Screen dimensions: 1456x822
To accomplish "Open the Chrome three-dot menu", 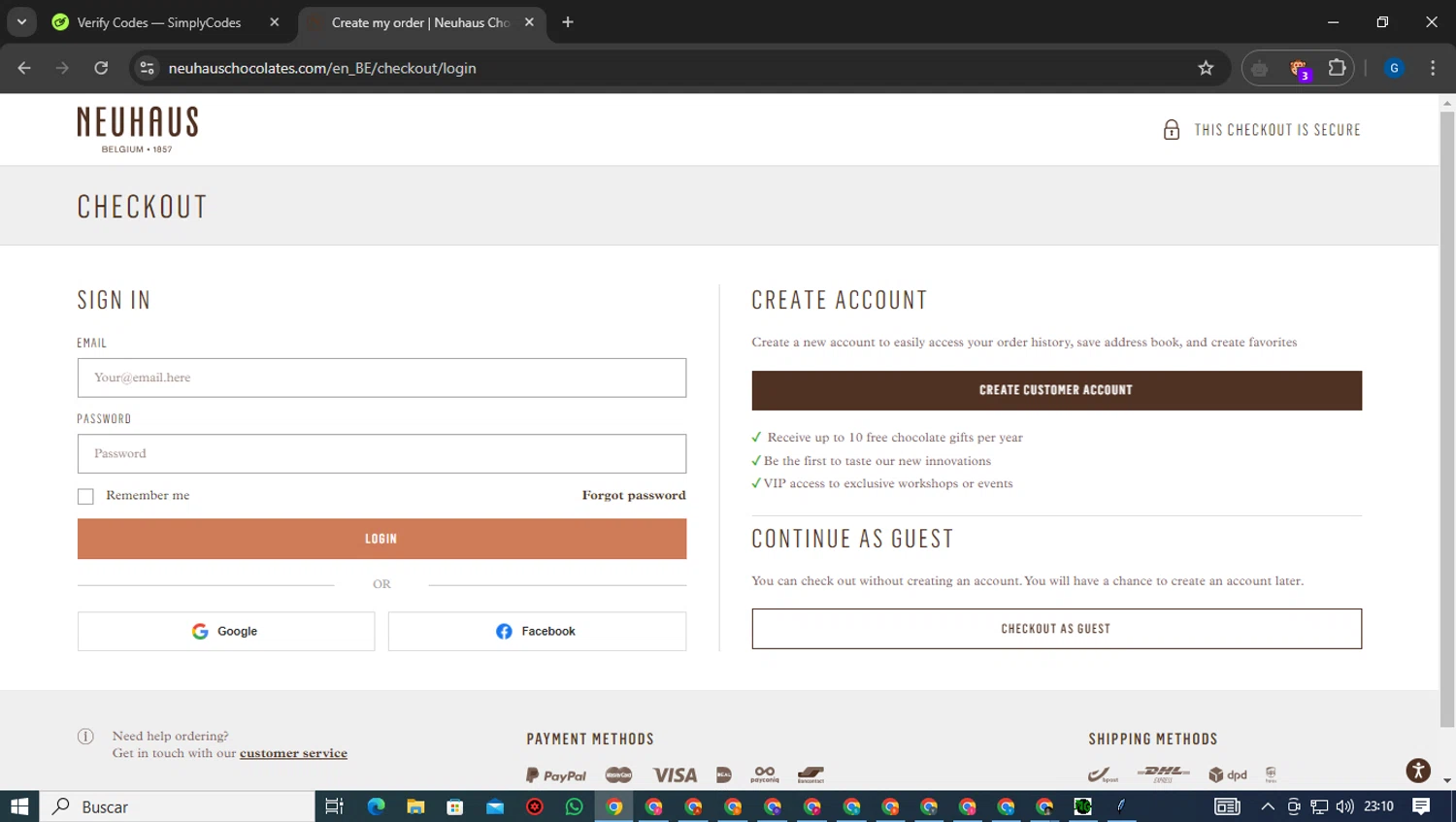I will click(x=1433, y=68).
